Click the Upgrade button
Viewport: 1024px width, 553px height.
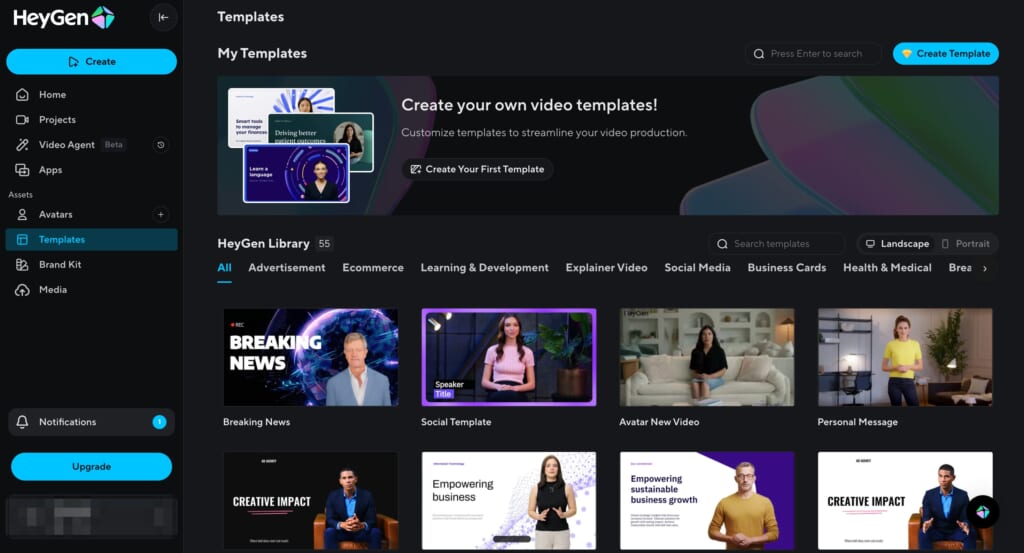(x=91, y=467)
